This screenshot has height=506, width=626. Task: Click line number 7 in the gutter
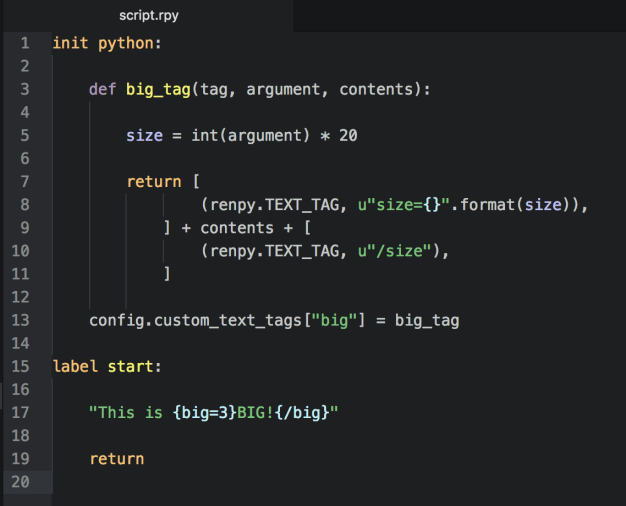[x=24, y=182]
